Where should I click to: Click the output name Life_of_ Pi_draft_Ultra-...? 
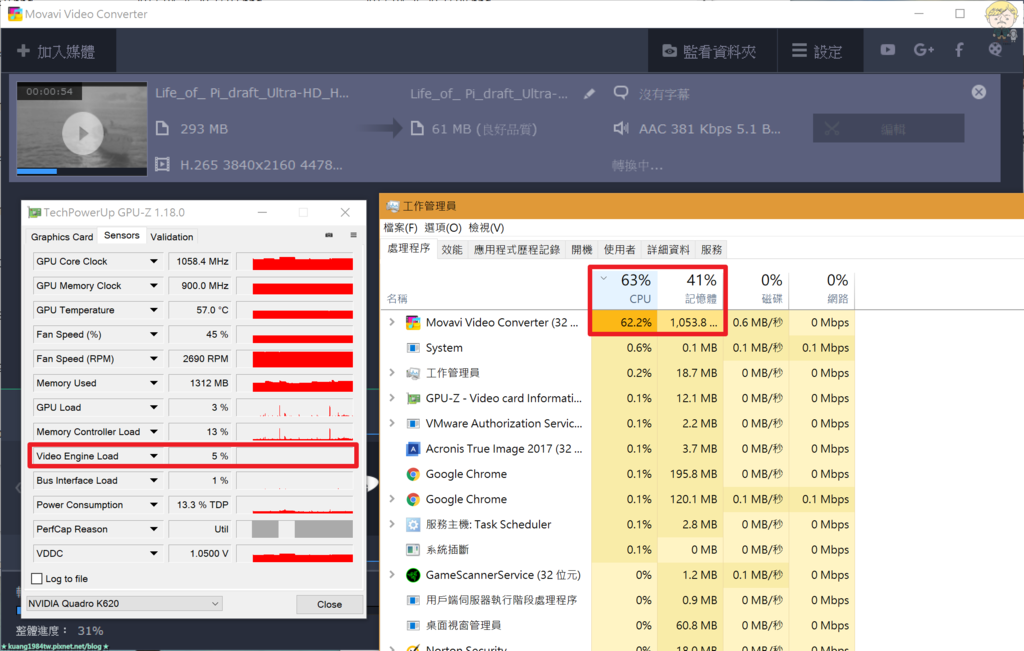[x=488, y=93]
